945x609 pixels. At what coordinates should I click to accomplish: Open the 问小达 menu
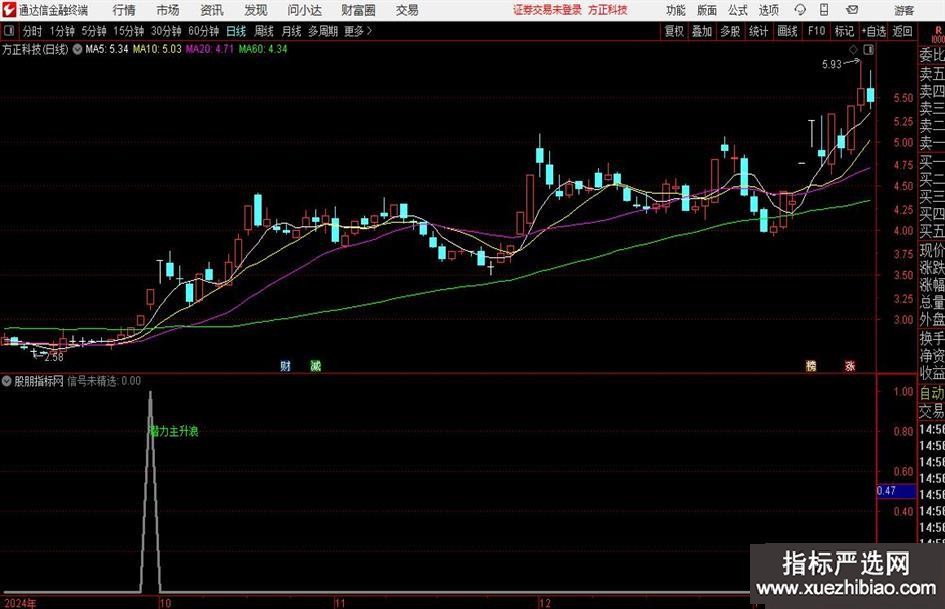coord(304,10)
